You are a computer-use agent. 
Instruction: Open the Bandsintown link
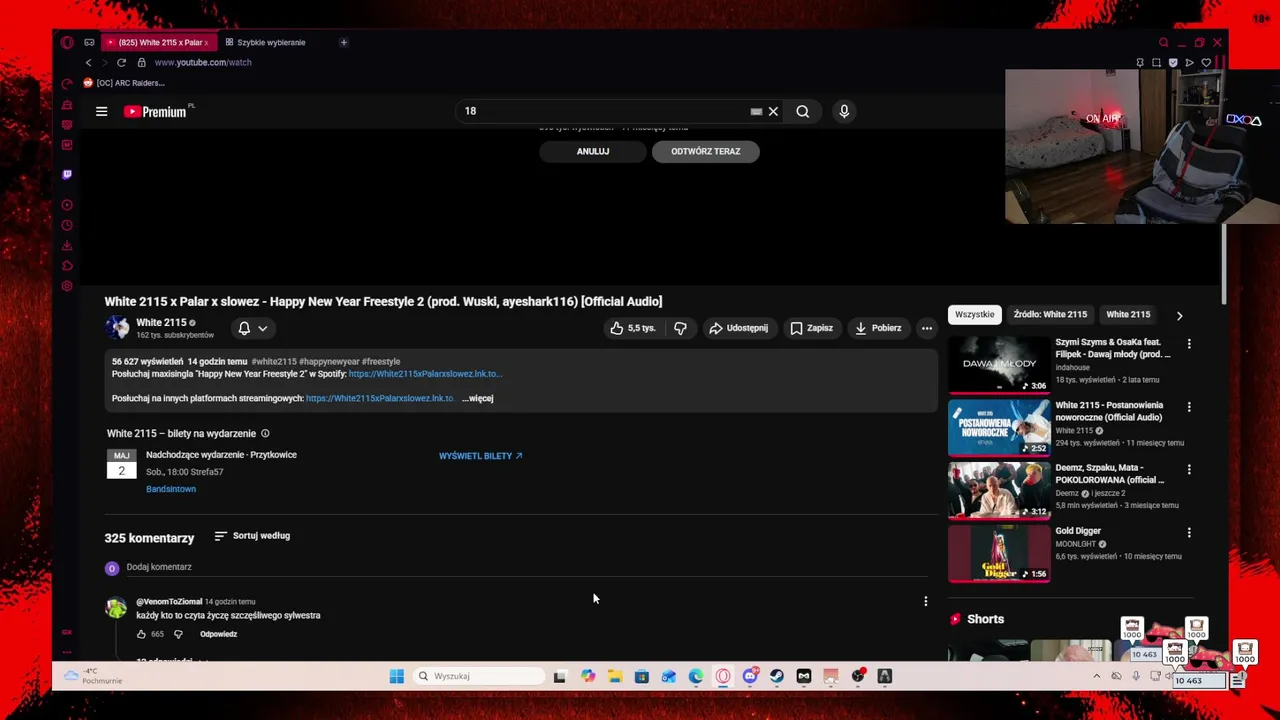(x=171, y=489)
